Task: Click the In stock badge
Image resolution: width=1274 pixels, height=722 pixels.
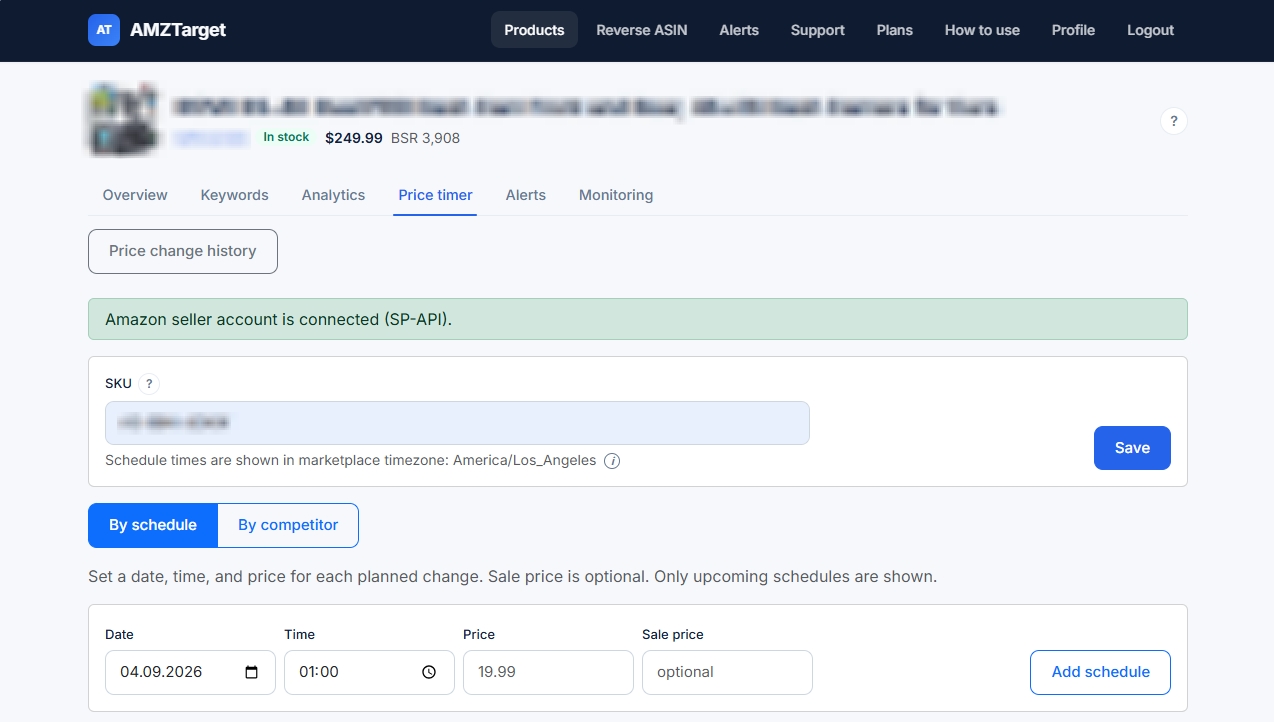Action: pos(286,137)
